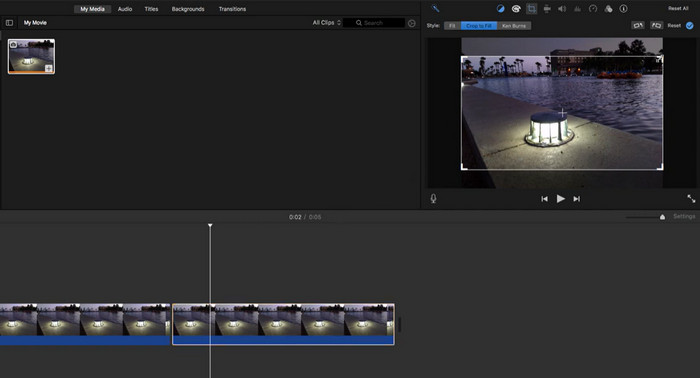
Task: Open the volume speaker tool
Action: [x=562, y=8]
